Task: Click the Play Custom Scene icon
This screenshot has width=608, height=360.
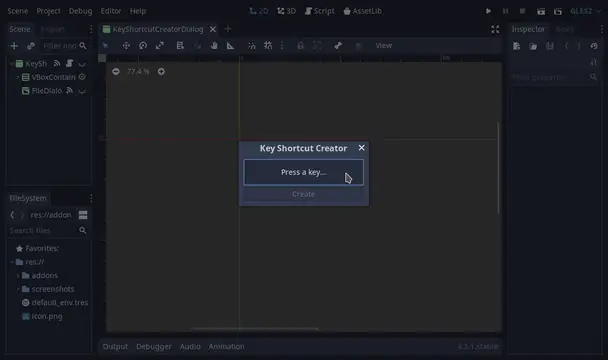Action: pos(558,11)
